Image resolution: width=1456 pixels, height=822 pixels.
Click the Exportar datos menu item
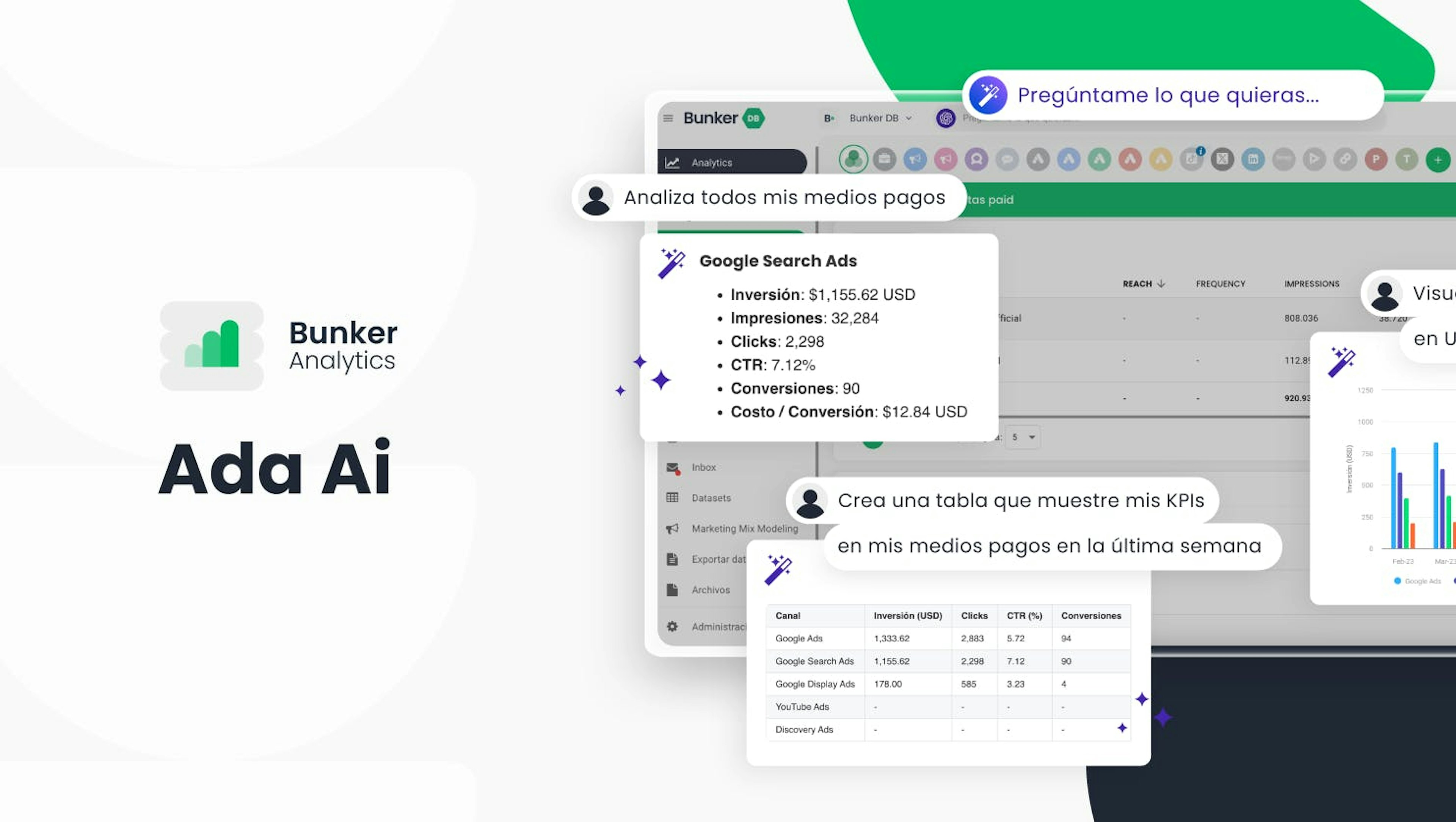[x=719, y=558]
